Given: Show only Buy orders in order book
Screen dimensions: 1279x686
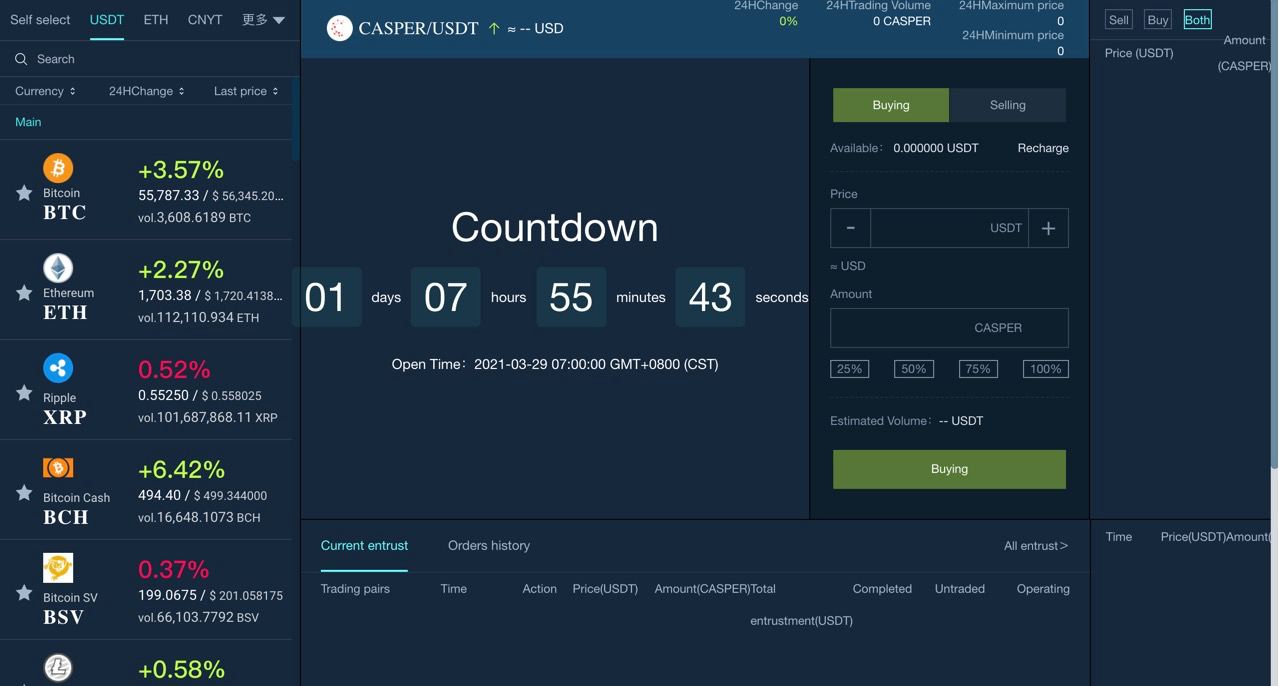Looking at the screenshot, I should [1158, 20].
